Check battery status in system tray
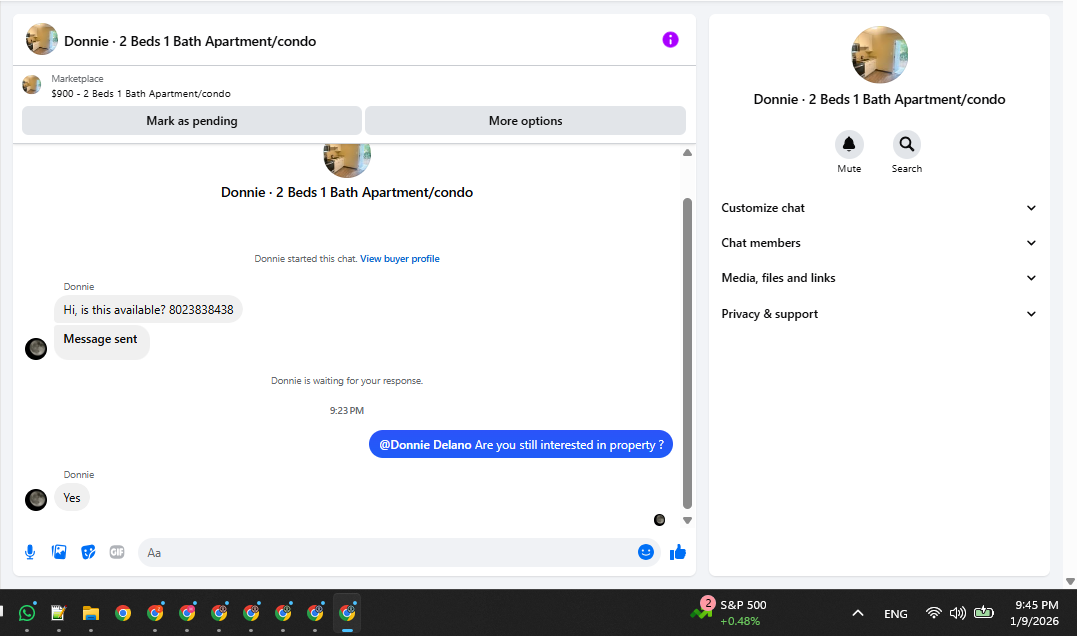This screenshot has height=636, width=1077. point(984,612)
